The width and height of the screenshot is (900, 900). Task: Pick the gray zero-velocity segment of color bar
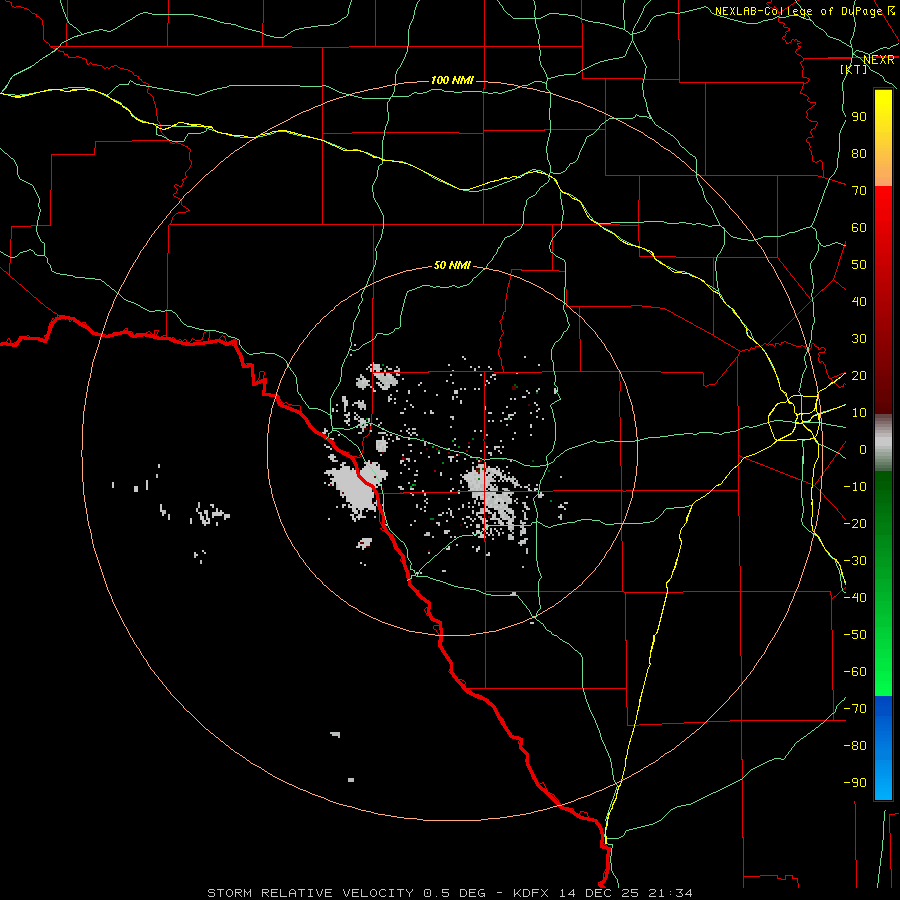click(883, 443)
